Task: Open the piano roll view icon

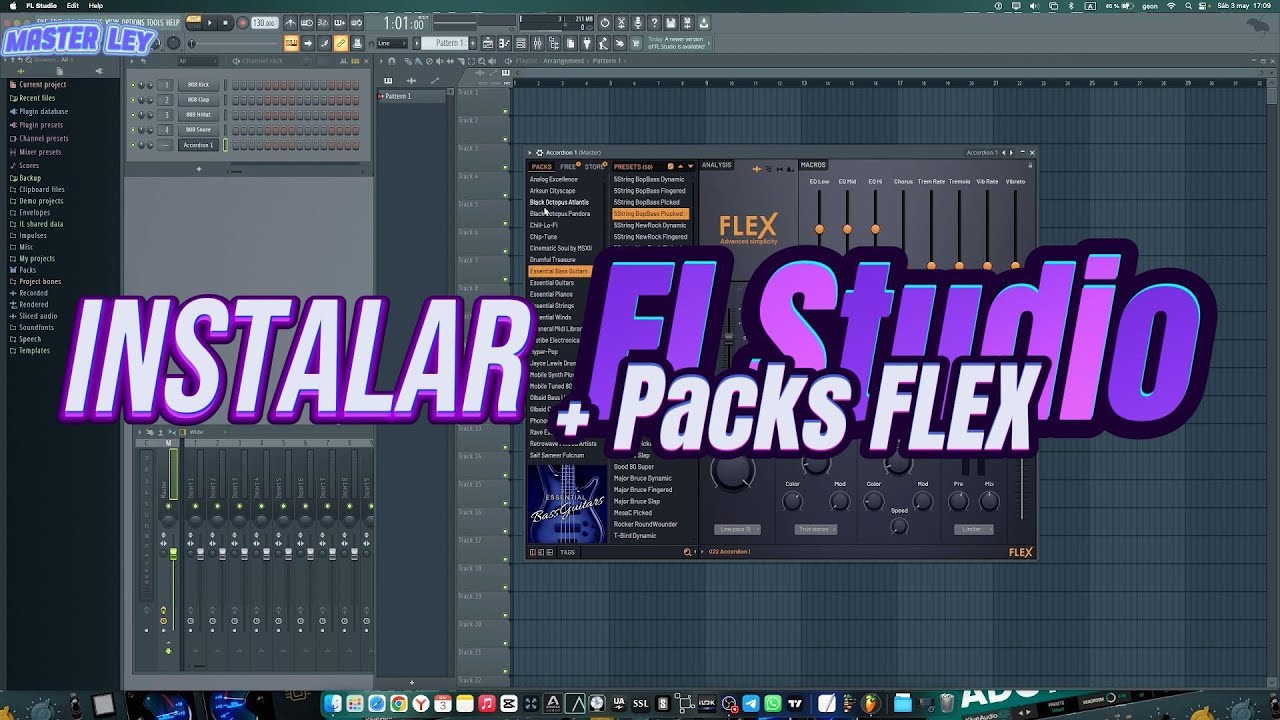Action: coord(504,43)
